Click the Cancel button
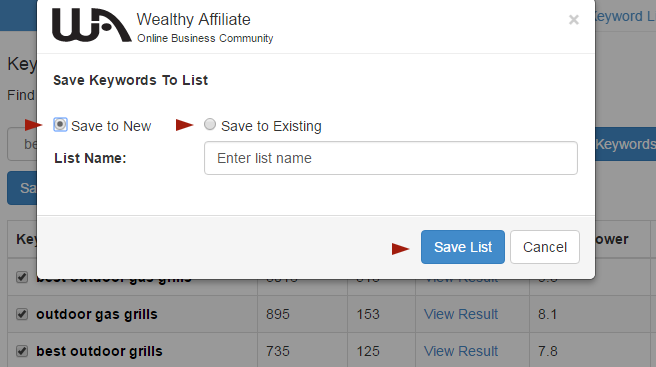 (545, 247)
